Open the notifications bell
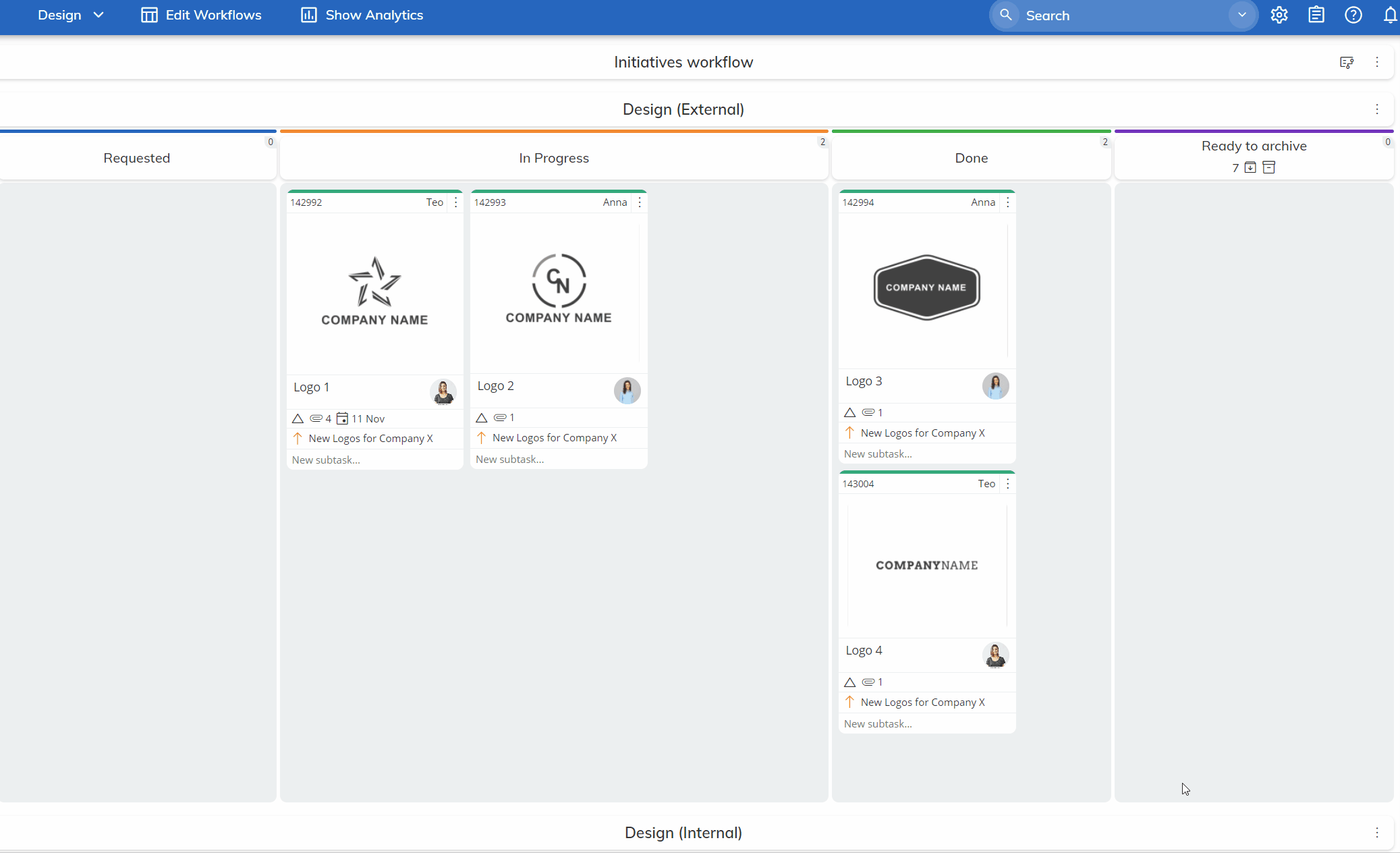 [x=1389, y=15]
